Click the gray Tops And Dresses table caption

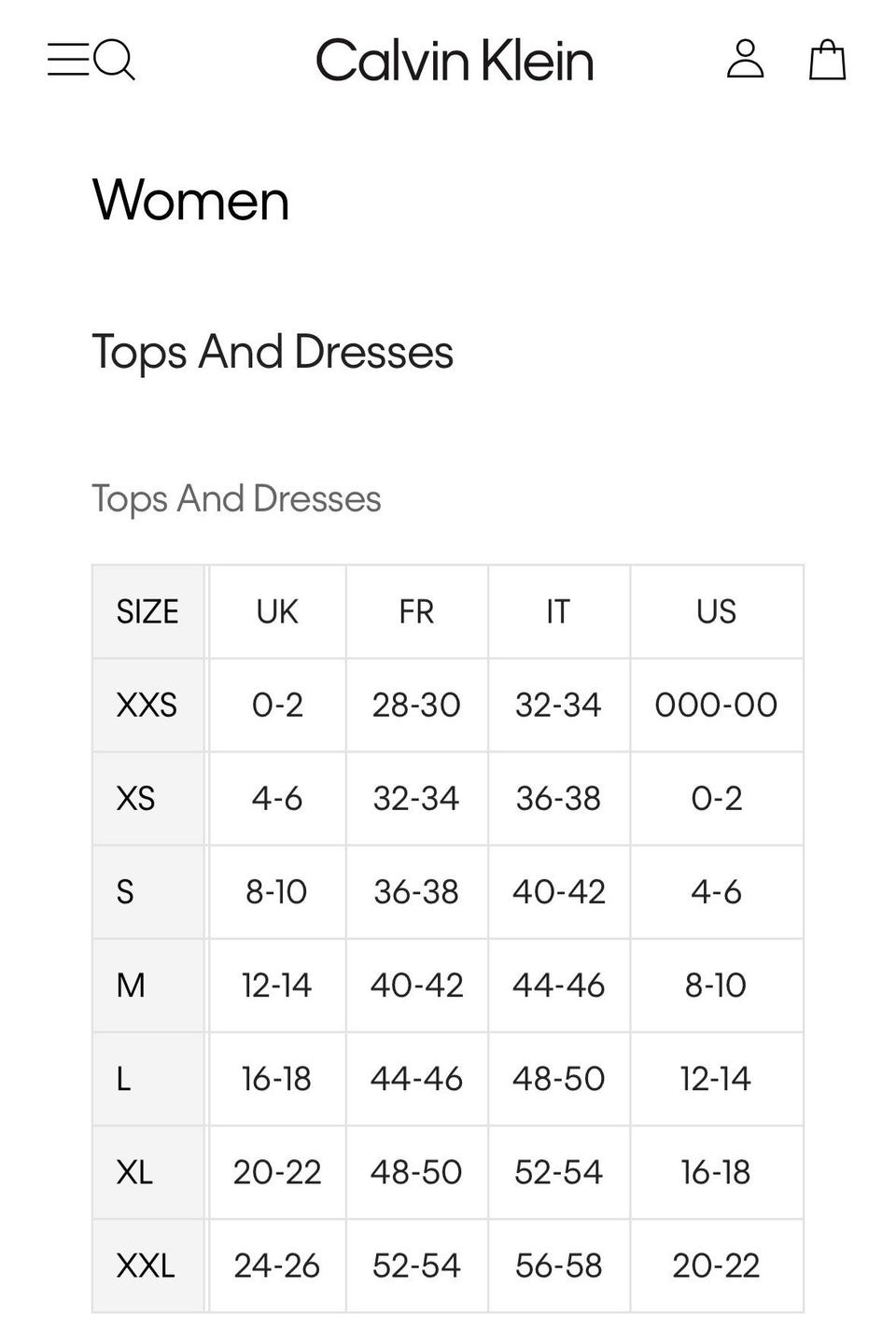click(x=236, y=498)
